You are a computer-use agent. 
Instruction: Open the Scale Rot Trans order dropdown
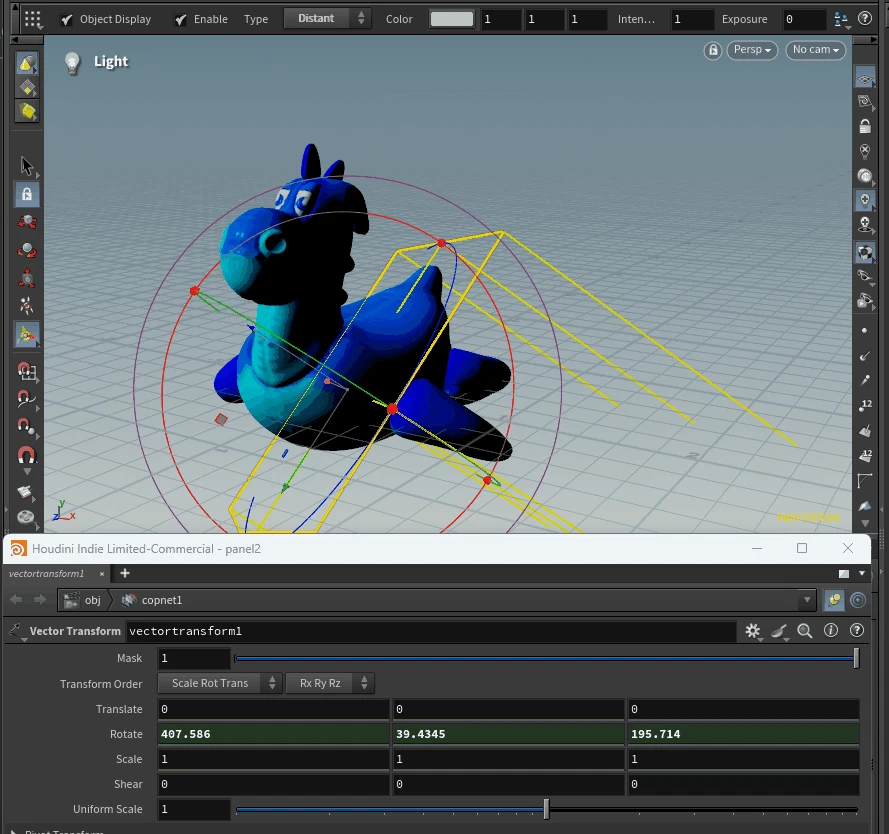(219, 683)
